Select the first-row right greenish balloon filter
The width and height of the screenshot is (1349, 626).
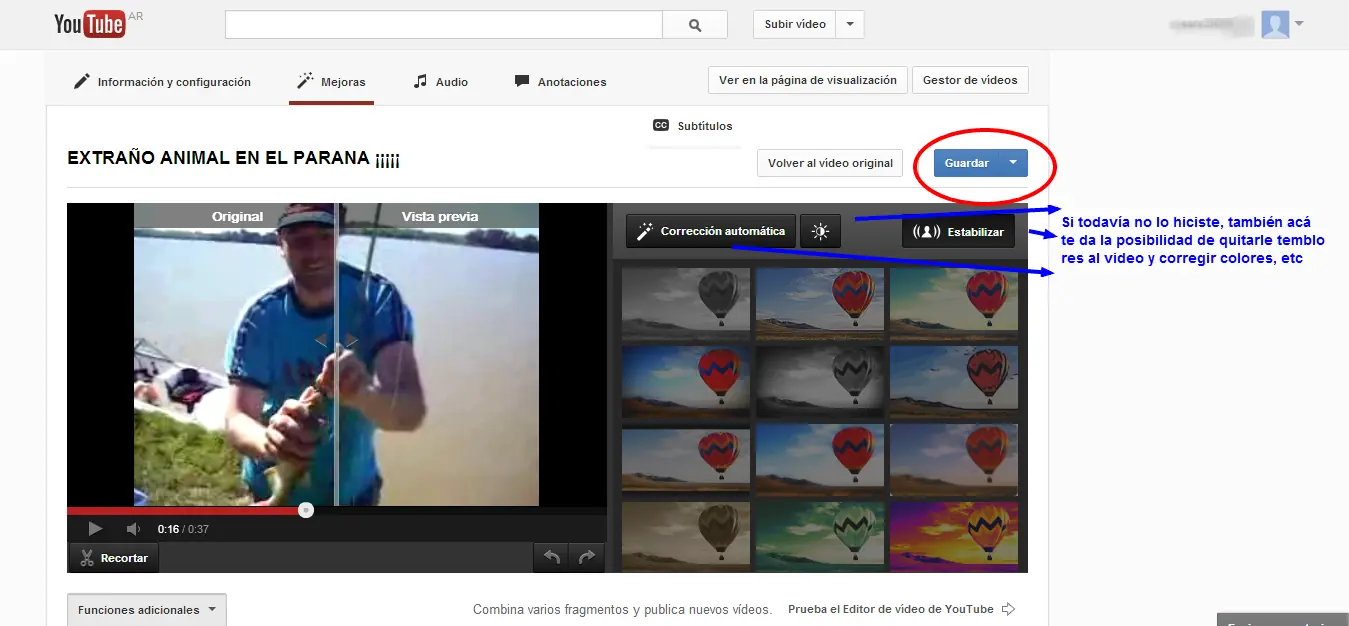click(954, 304)
